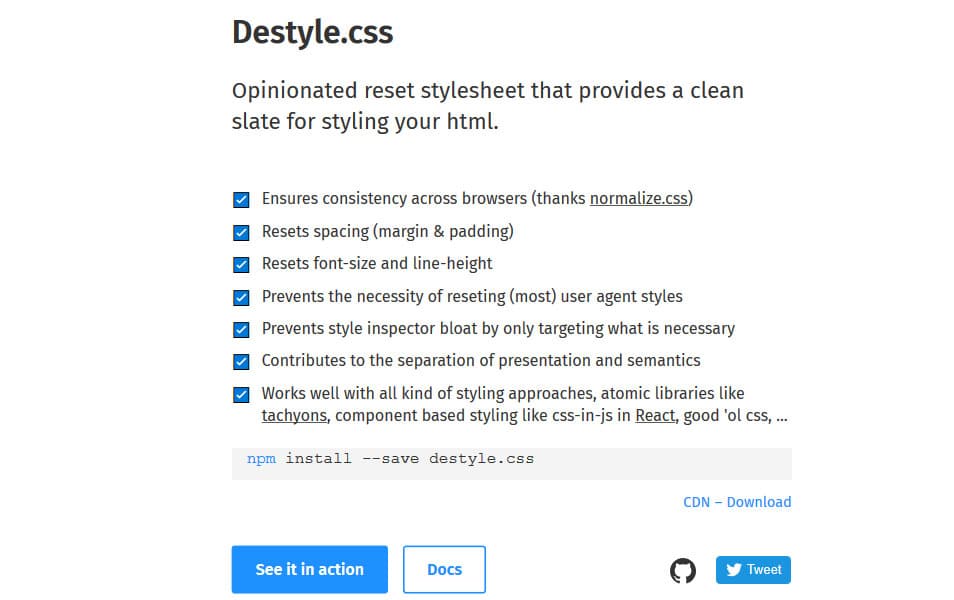Click the Destyle.css heading
The image size is (954, 600).
coord(312,32)
